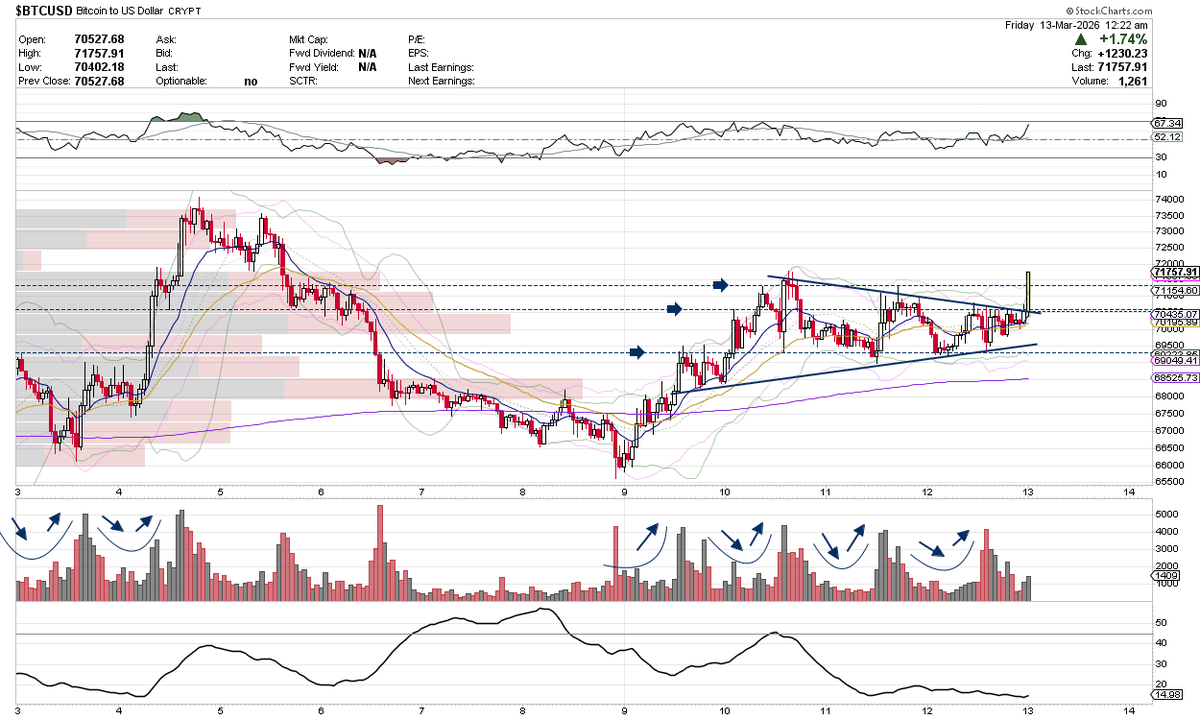Click the 'EPS:' label
This screenshot has height=720, width=1200.
tap(419, 53)
